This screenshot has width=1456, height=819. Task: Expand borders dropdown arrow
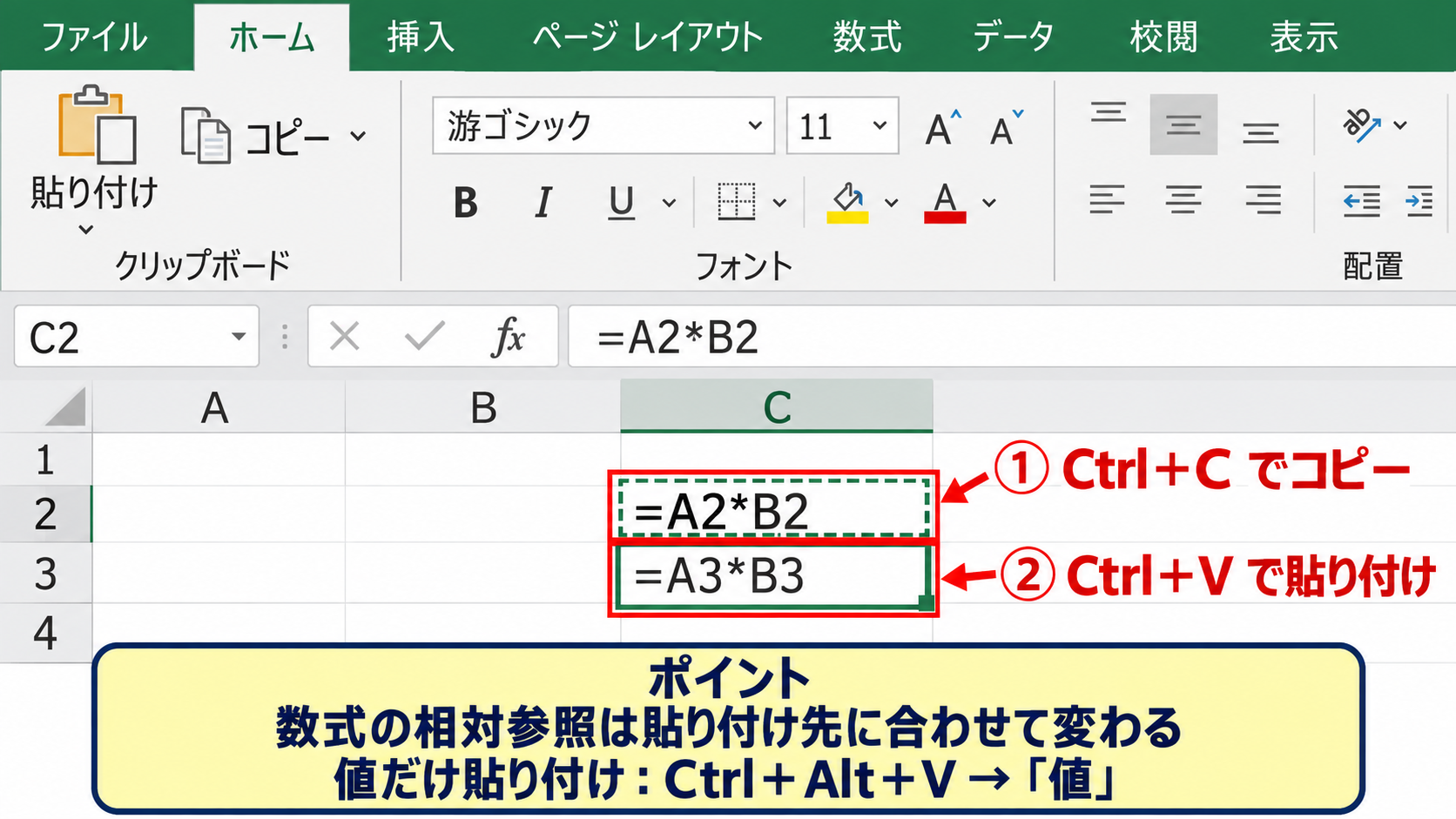click(x=779, y=203)
